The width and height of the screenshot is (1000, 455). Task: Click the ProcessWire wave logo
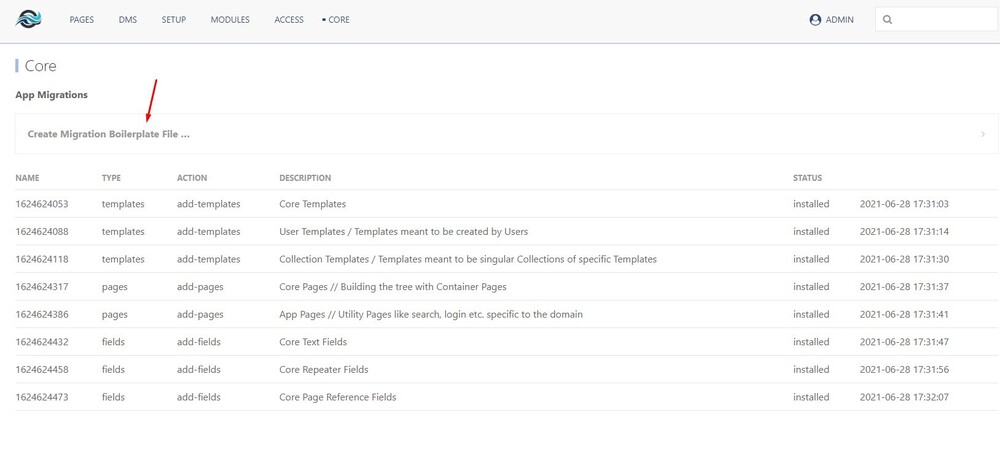[x=28, y=19]
